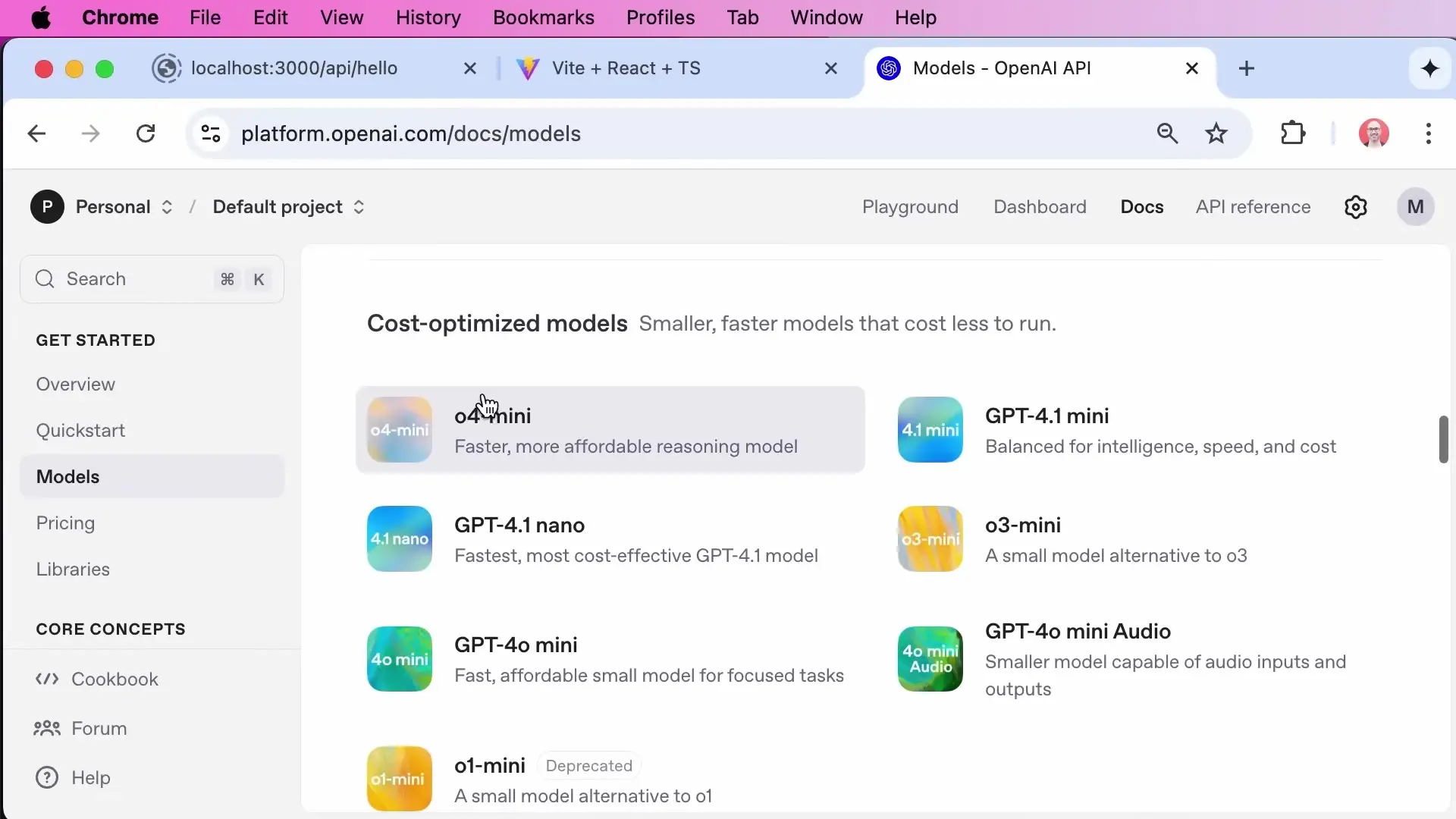The width and height of the screenshot is (1456, 819).
Task: Open the Default project dropdown
Action: [288, 207]
